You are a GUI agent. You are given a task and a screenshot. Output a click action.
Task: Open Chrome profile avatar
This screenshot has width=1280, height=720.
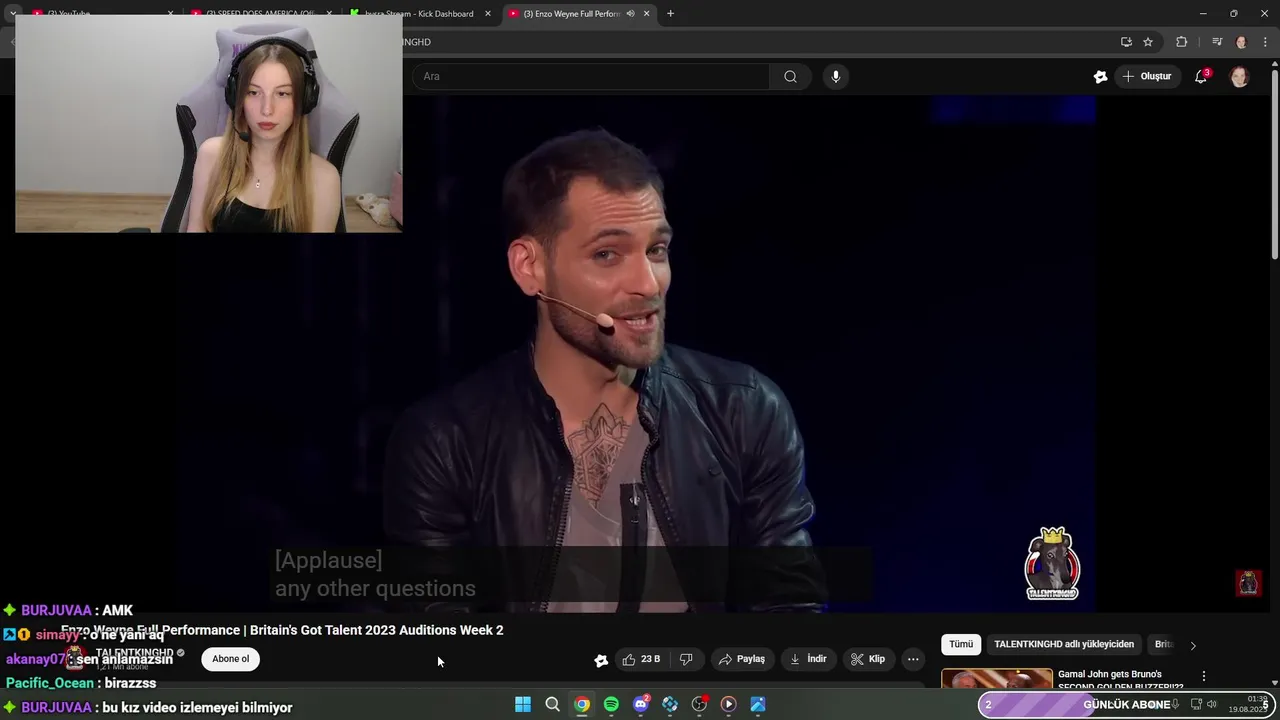click(x=1241, y=42)
